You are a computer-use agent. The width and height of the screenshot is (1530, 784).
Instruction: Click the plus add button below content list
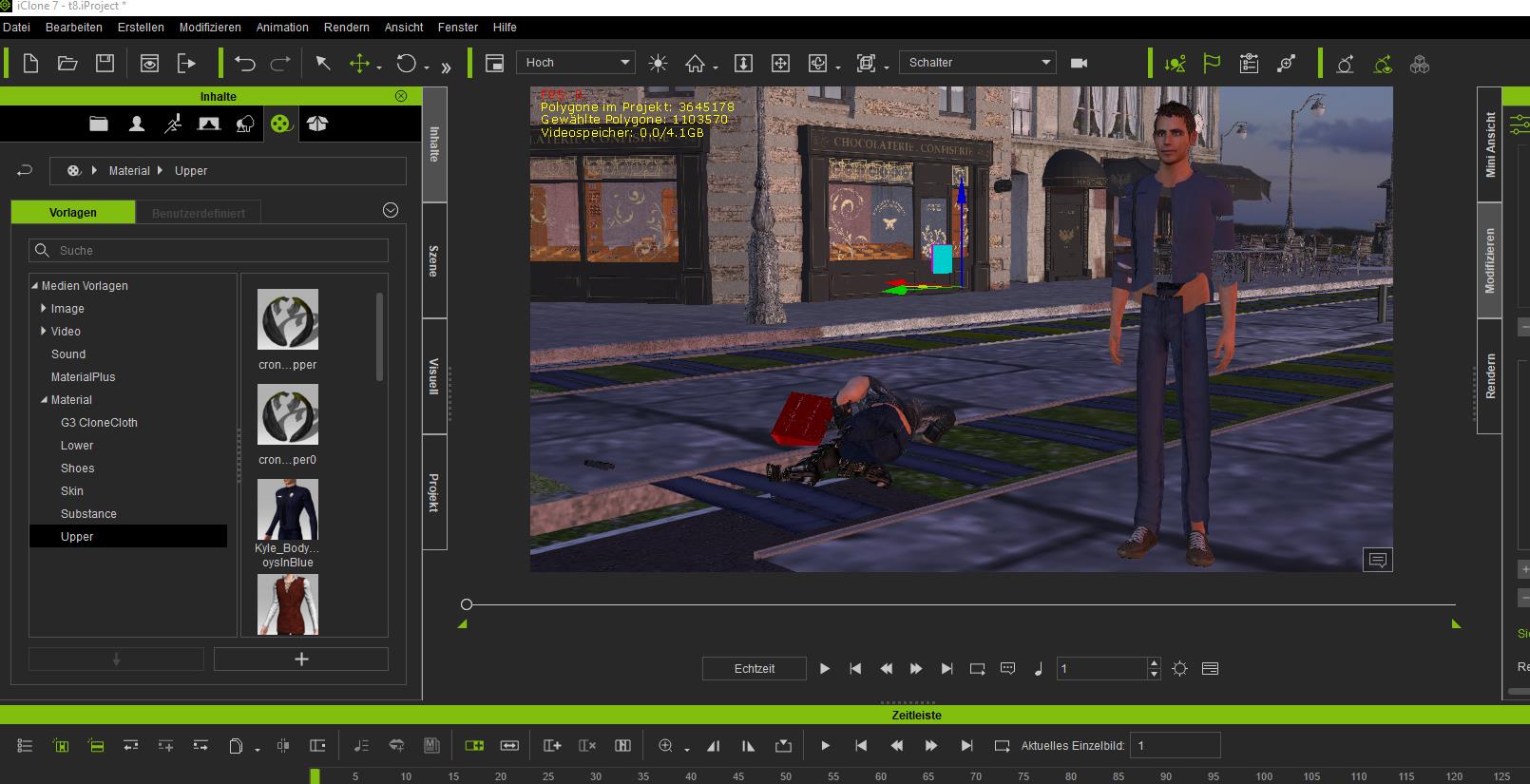[301, 659]
